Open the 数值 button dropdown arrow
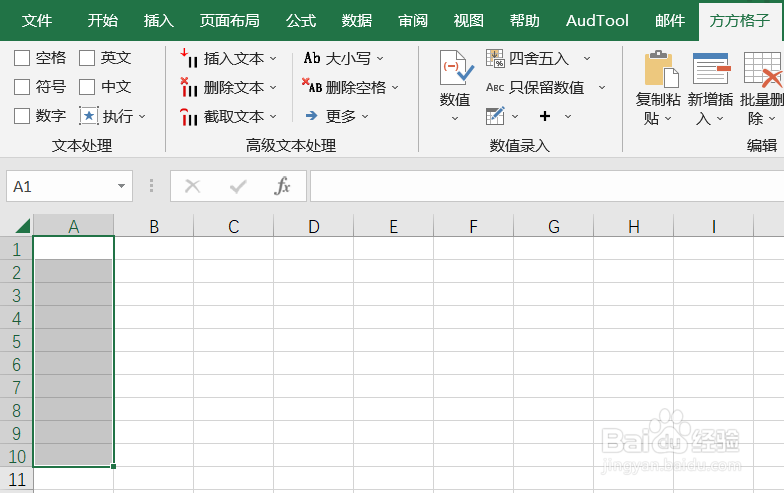This screenshot has height=493, width=784. click(x=455, y=118)
